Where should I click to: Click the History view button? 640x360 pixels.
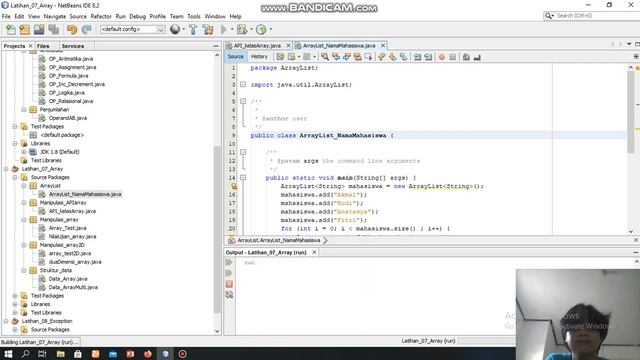coord(259,57)
